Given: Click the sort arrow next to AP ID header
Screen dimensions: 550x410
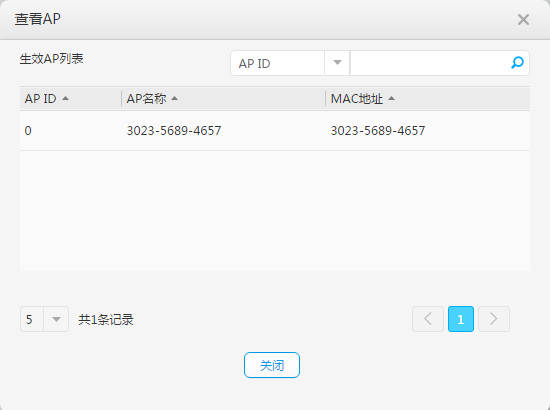Looking at the screenshot, I should coord(65,99).
